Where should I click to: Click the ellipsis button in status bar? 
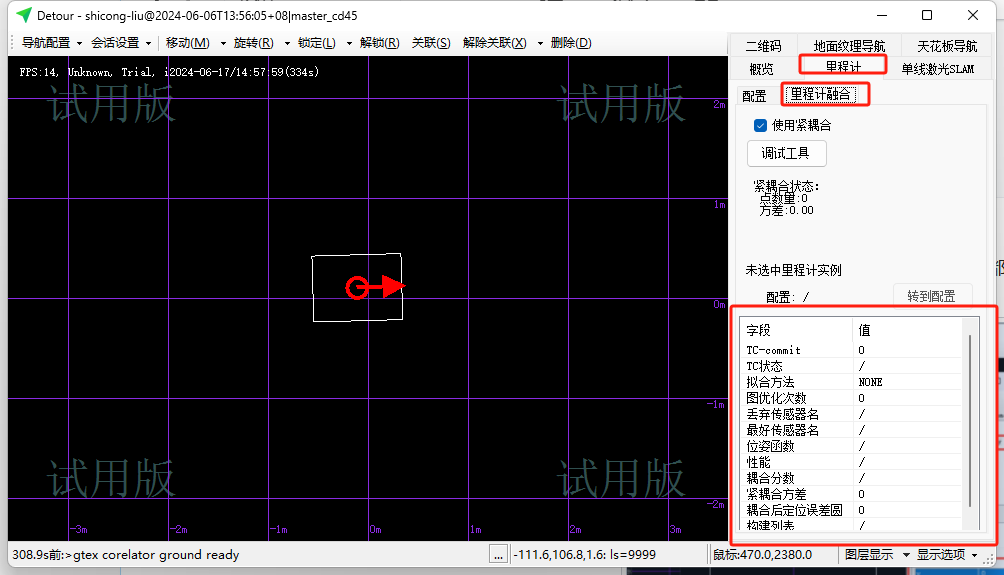(498, 554)
